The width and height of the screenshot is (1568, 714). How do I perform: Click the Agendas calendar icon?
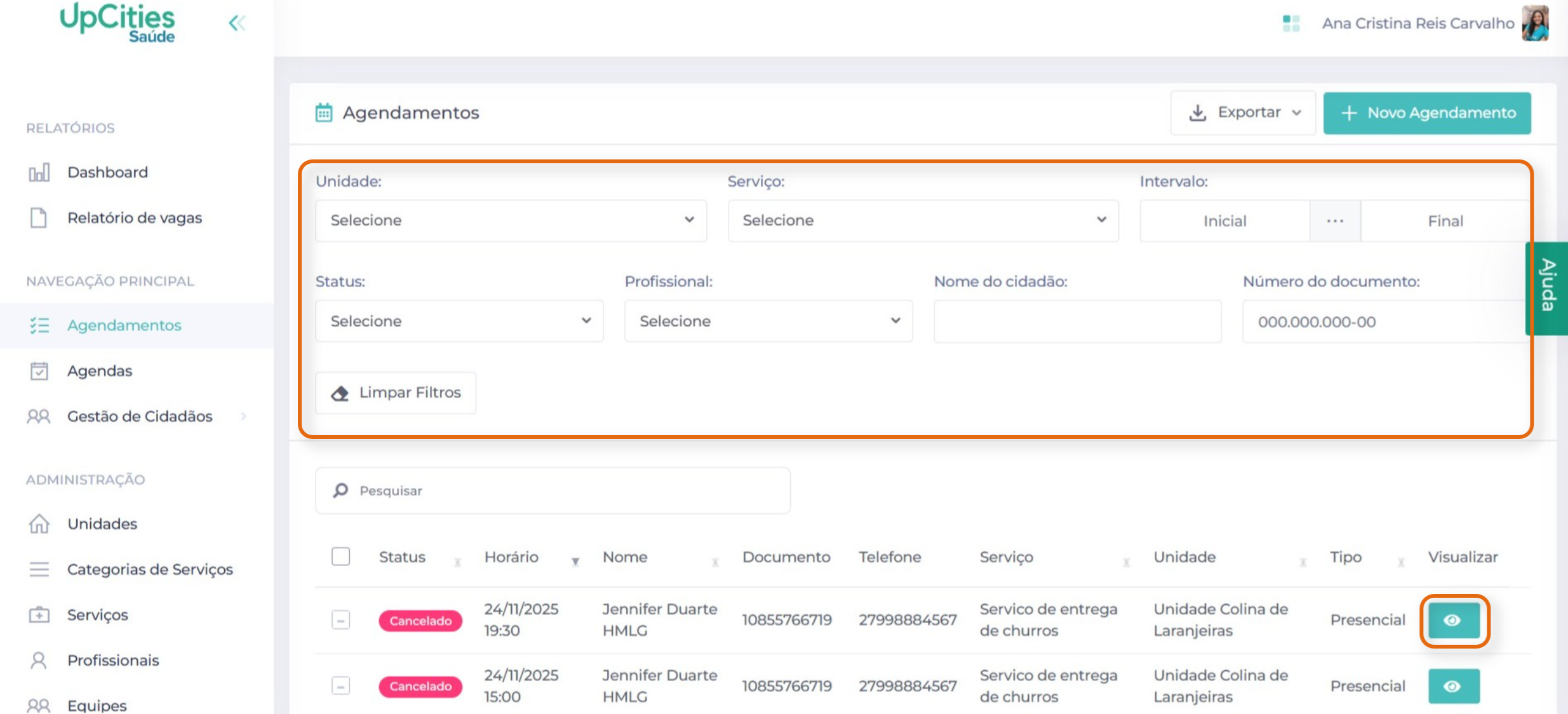39,371
